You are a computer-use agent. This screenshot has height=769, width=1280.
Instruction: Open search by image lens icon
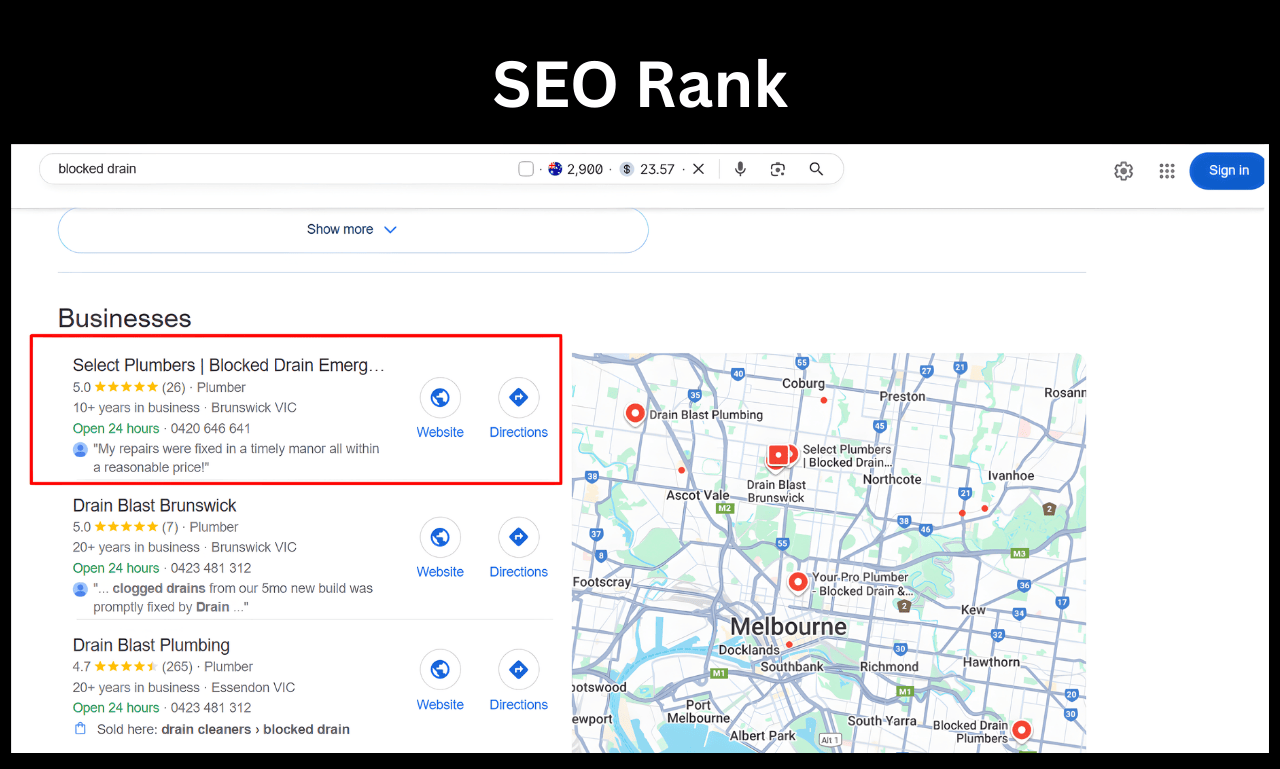[x=778, y=169]
